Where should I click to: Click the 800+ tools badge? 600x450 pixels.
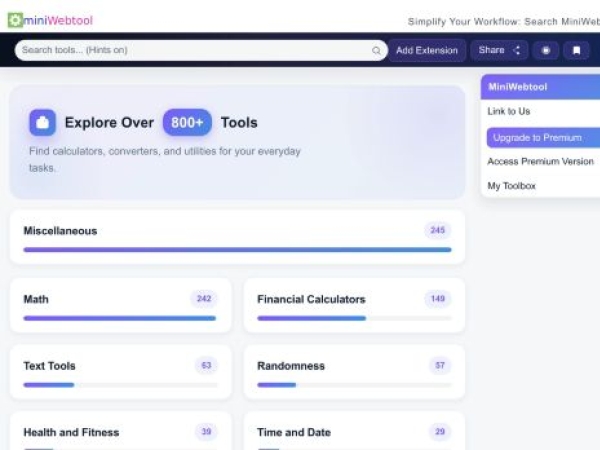click(x=187, y=123)
